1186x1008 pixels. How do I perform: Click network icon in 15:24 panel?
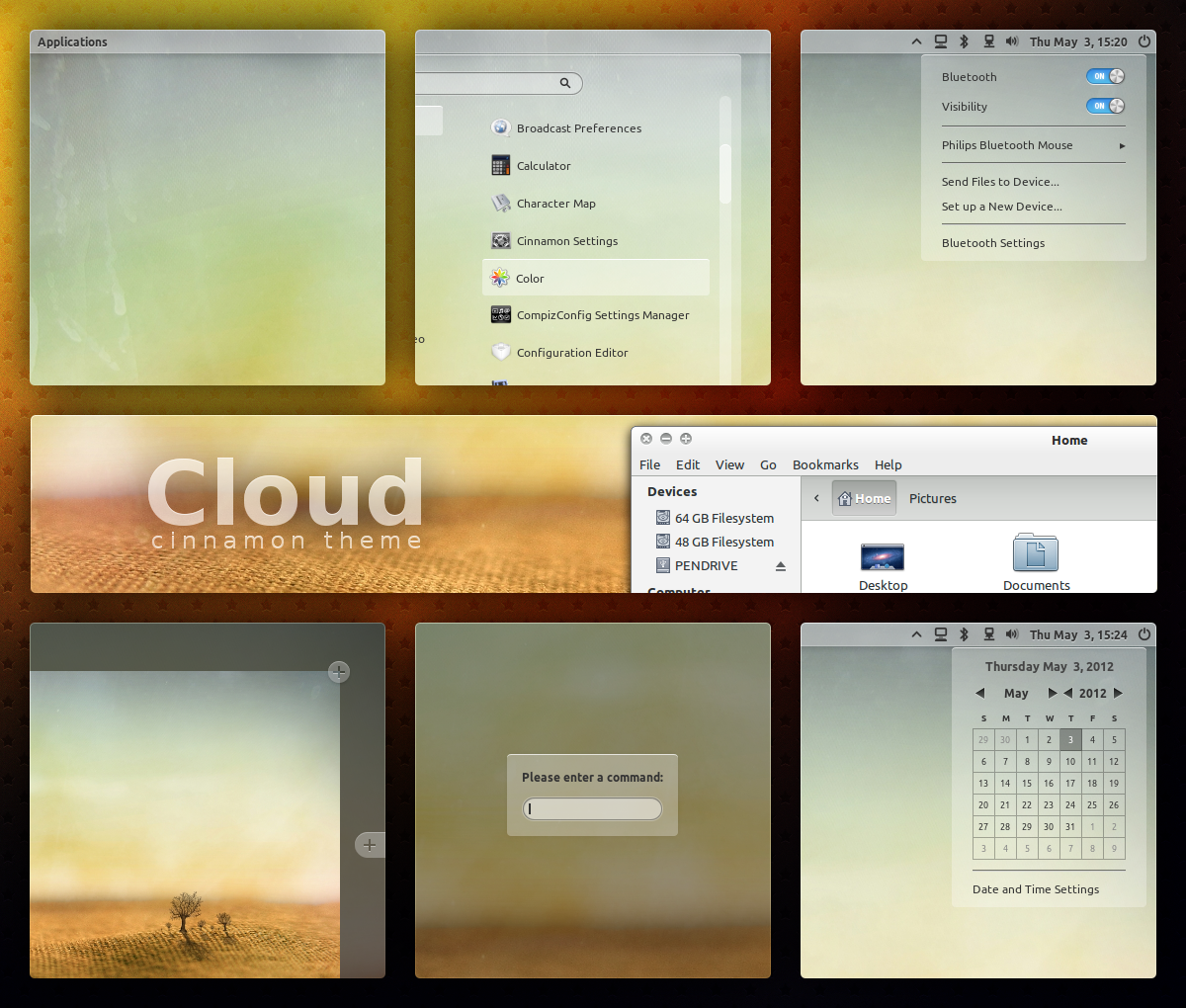point(988,634)
